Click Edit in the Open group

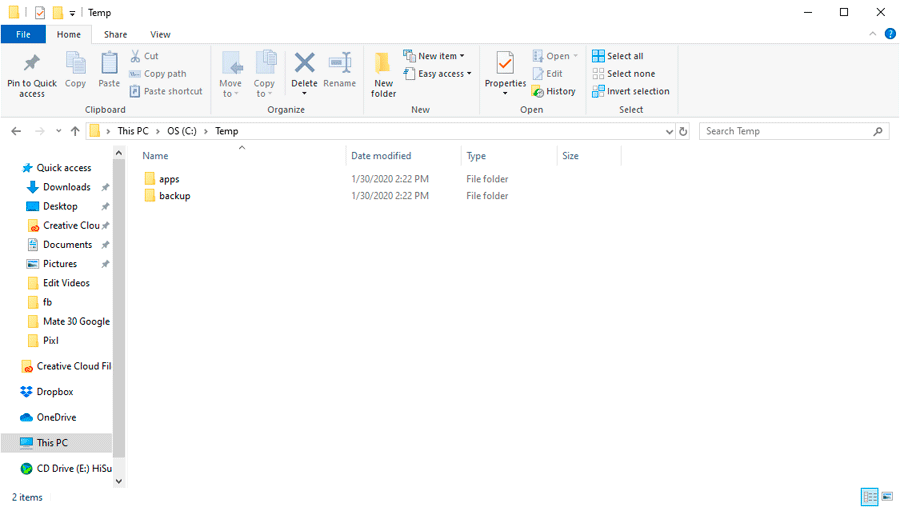pos(548,73)
